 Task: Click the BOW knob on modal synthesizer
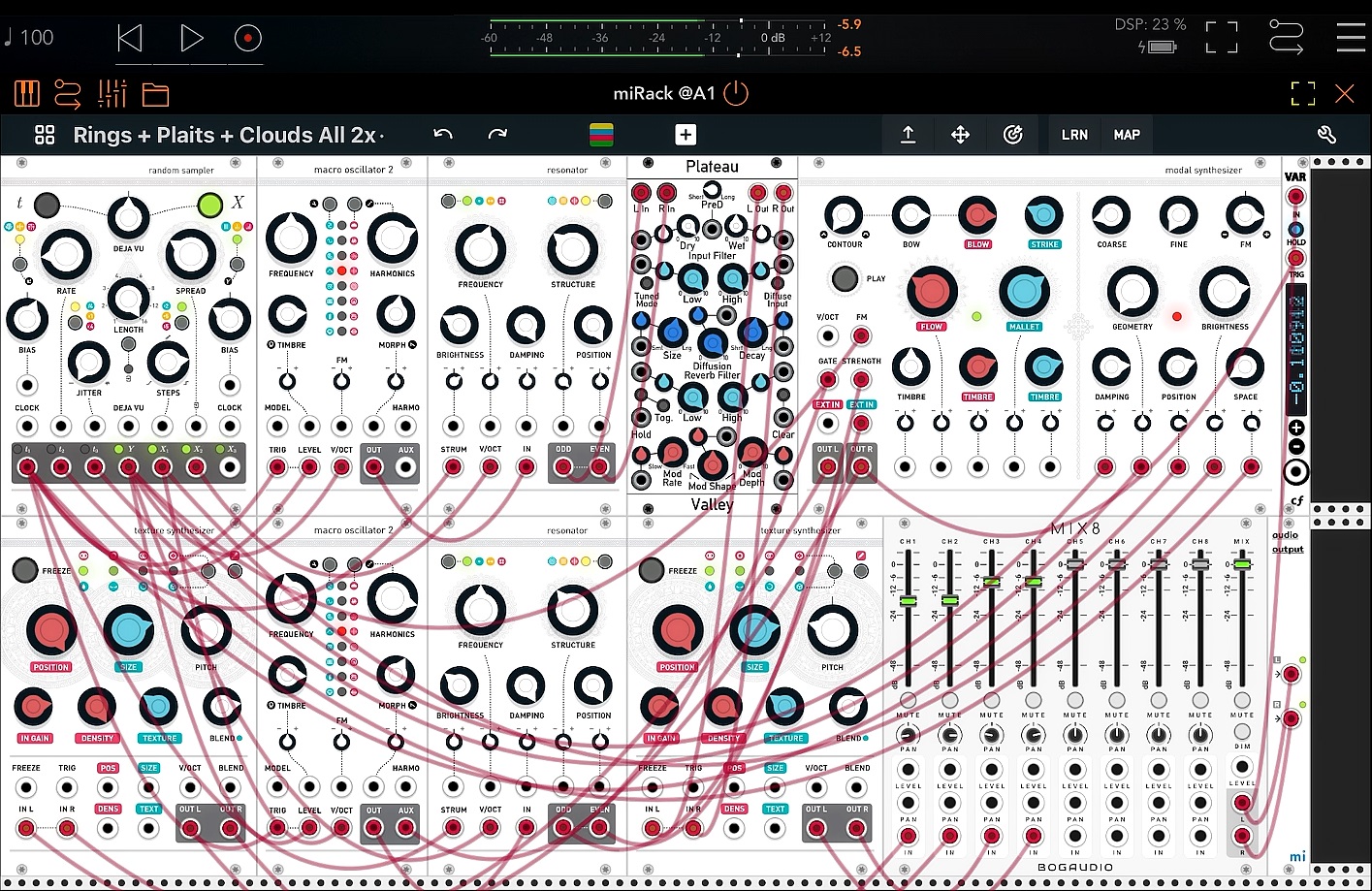coord(910,215)
